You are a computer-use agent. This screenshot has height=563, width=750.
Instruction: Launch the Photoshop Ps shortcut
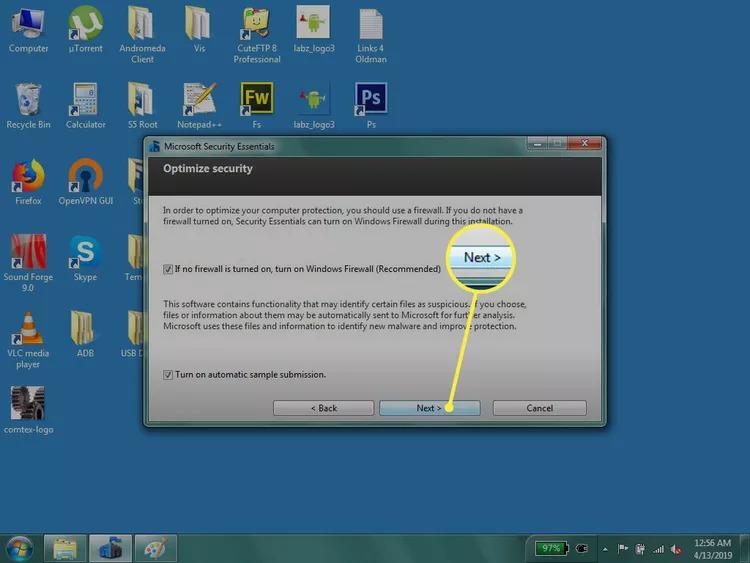pyautogui.click(x=371, y=106)
